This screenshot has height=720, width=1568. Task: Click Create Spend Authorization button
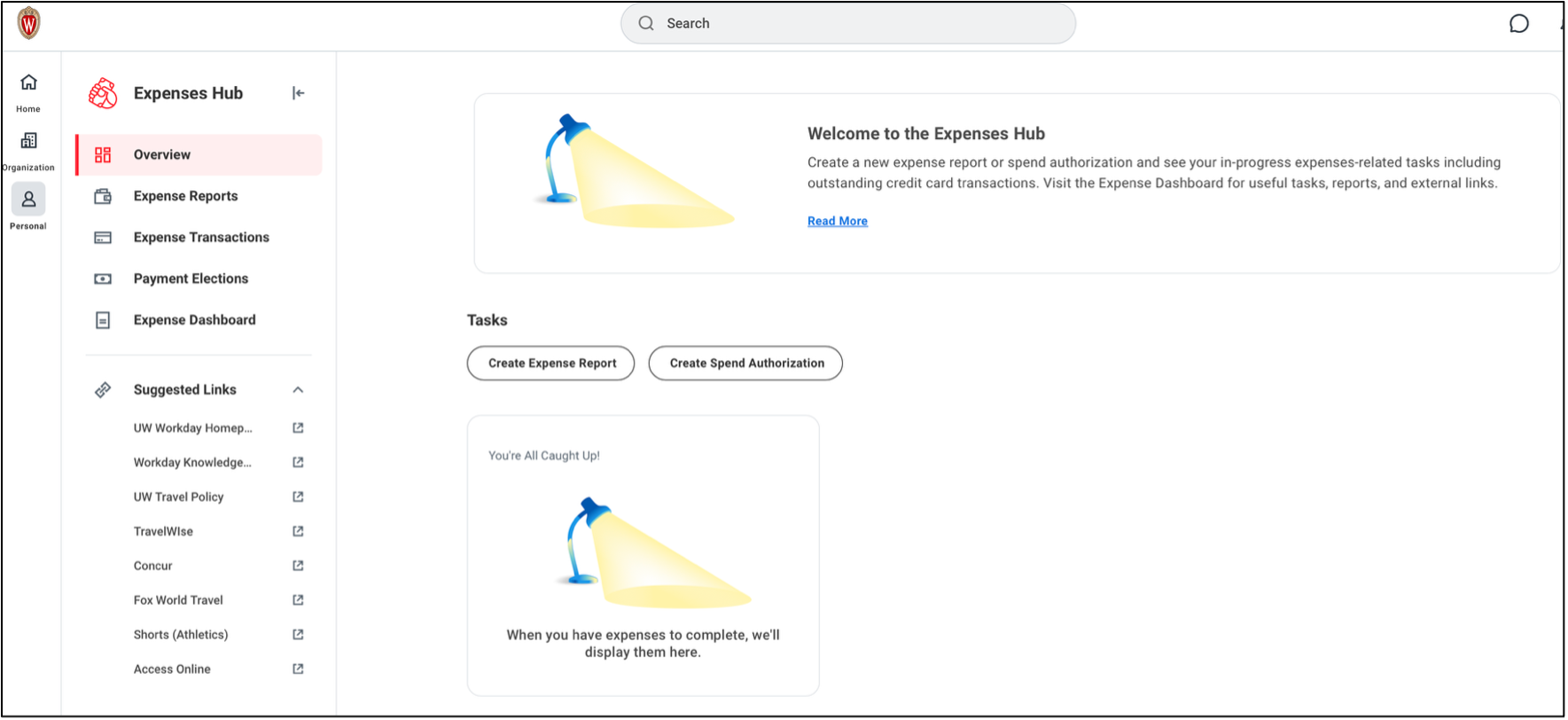tap(745, 364)
